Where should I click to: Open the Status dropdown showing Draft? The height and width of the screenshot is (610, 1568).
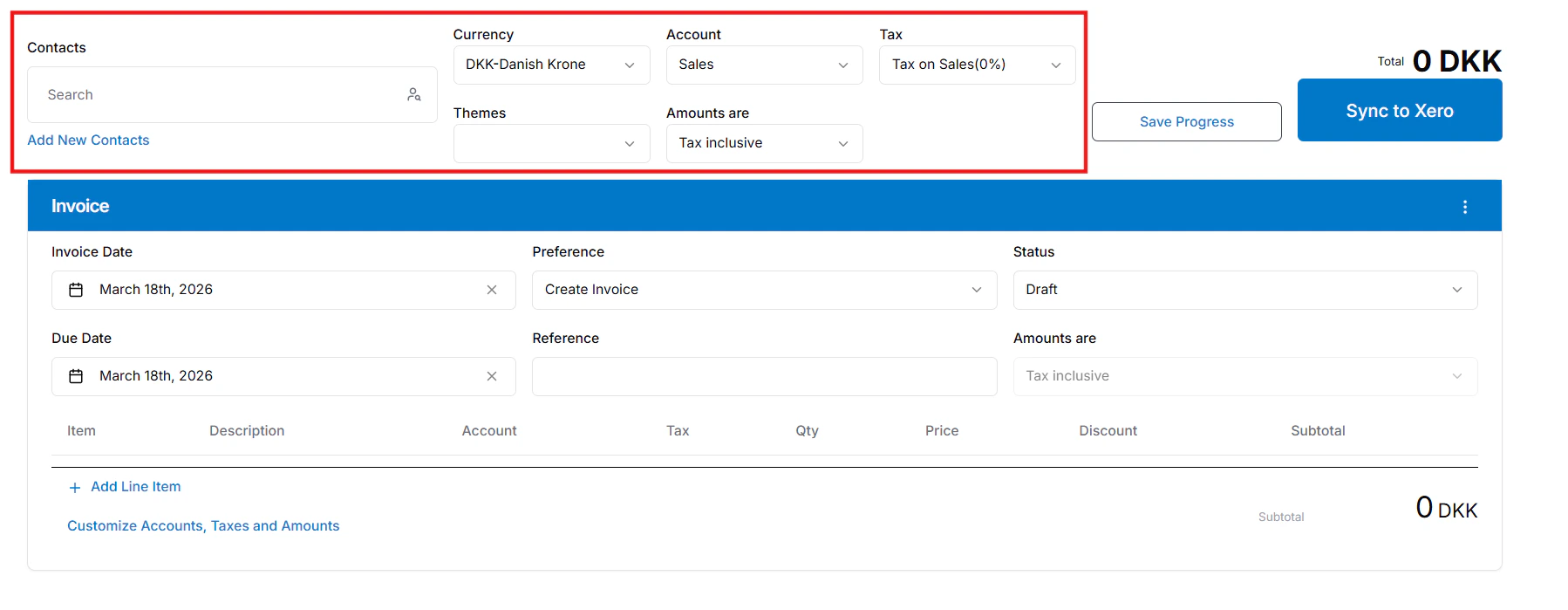(1245, 290)
